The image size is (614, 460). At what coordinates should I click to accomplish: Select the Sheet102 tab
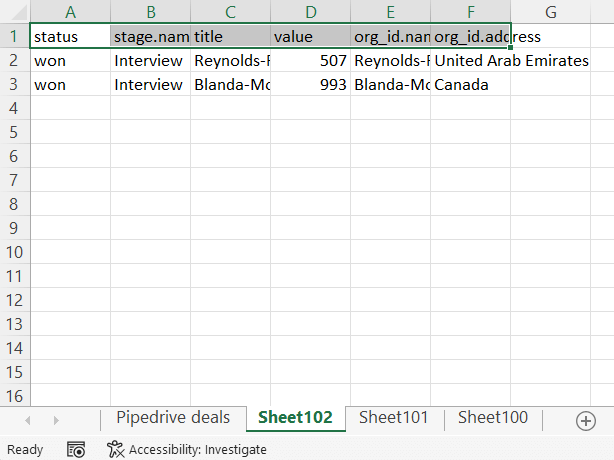coord(295,418)
